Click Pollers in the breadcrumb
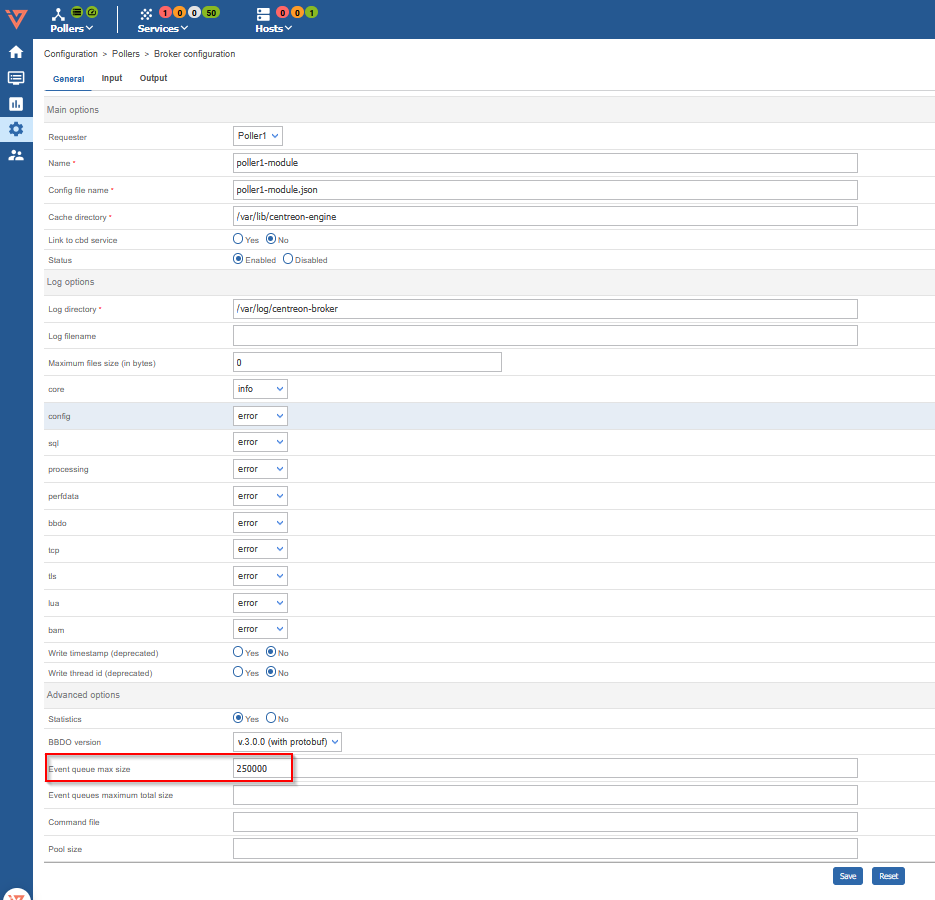 [126, 54]
